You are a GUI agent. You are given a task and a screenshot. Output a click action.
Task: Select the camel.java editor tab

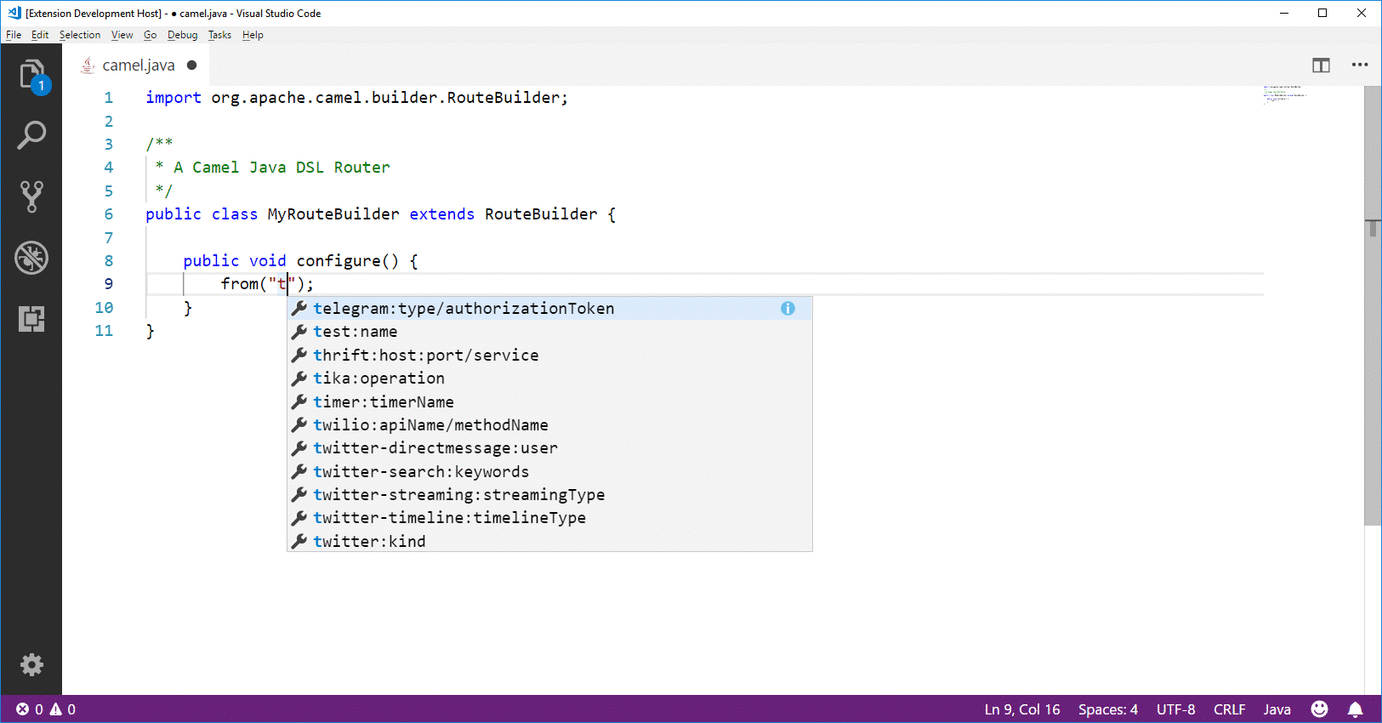(138, 65)
